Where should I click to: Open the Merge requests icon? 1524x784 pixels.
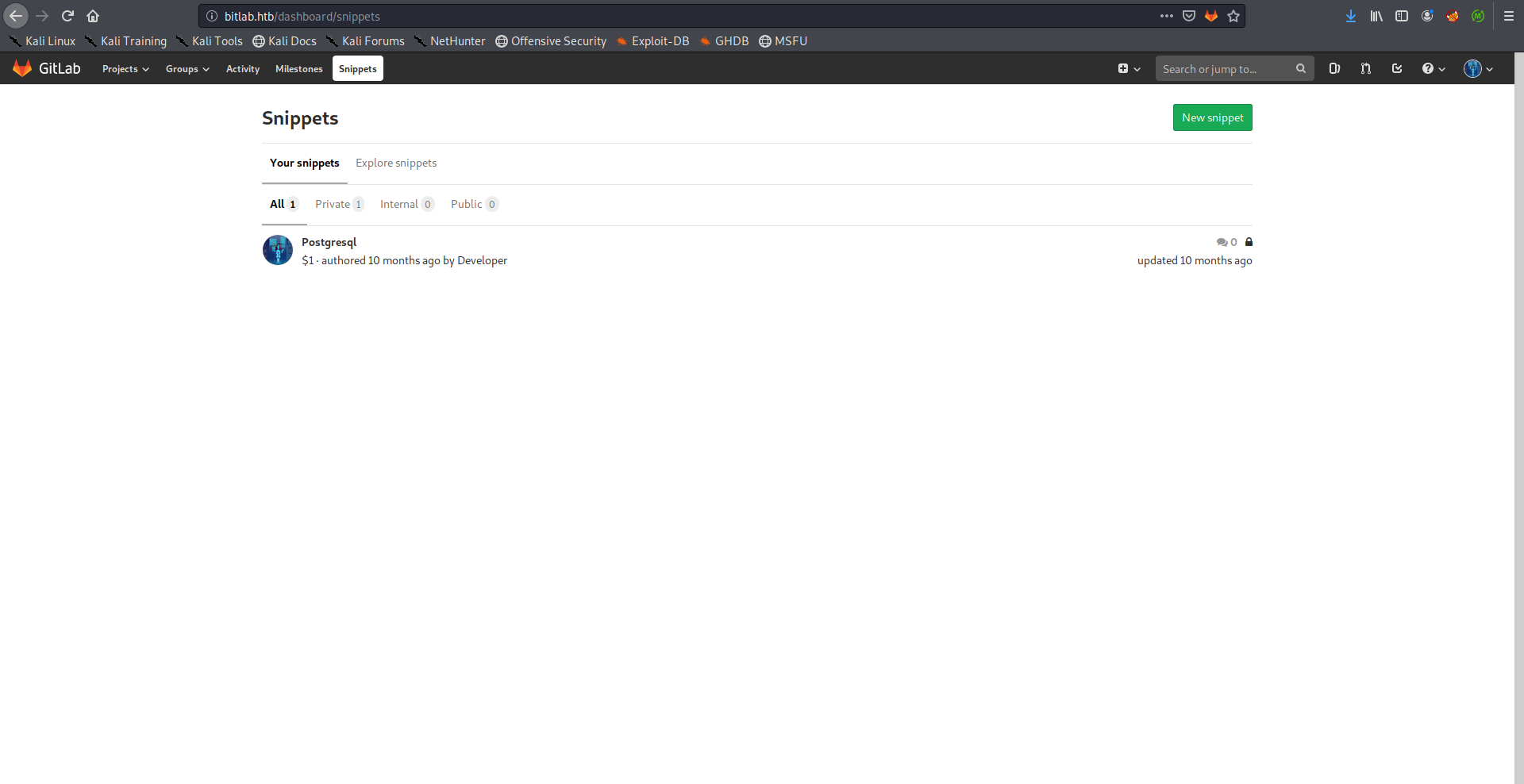coord(1365,69)
